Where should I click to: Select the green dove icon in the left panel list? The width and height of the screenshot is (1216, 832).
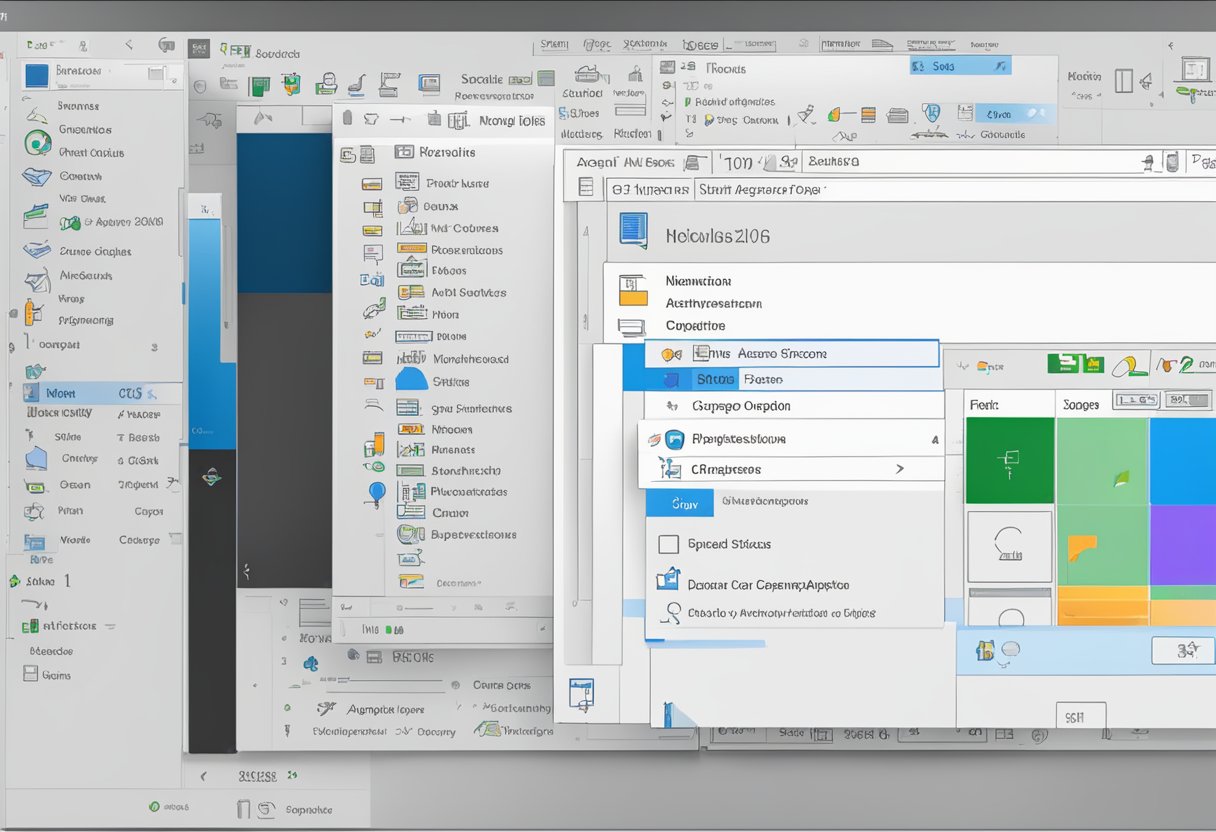tap(36, 142)
